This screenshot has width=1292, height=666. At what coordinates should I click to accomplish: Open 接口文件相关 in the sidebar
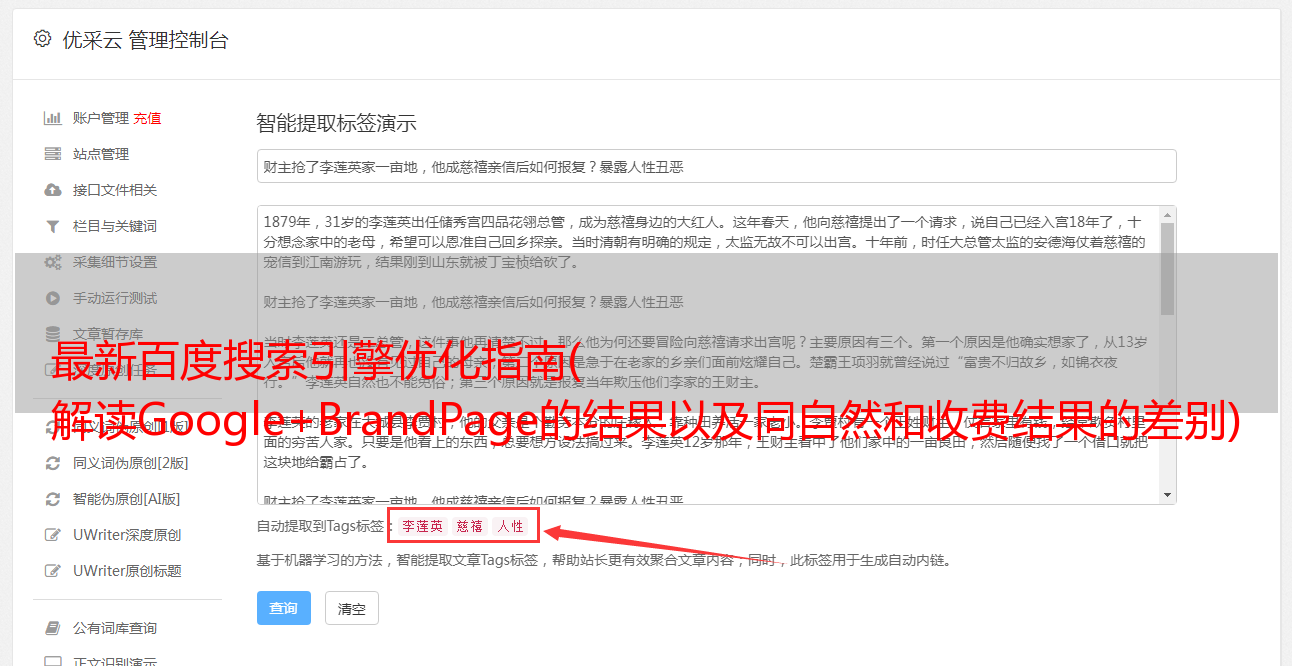[x=114, y=190]
